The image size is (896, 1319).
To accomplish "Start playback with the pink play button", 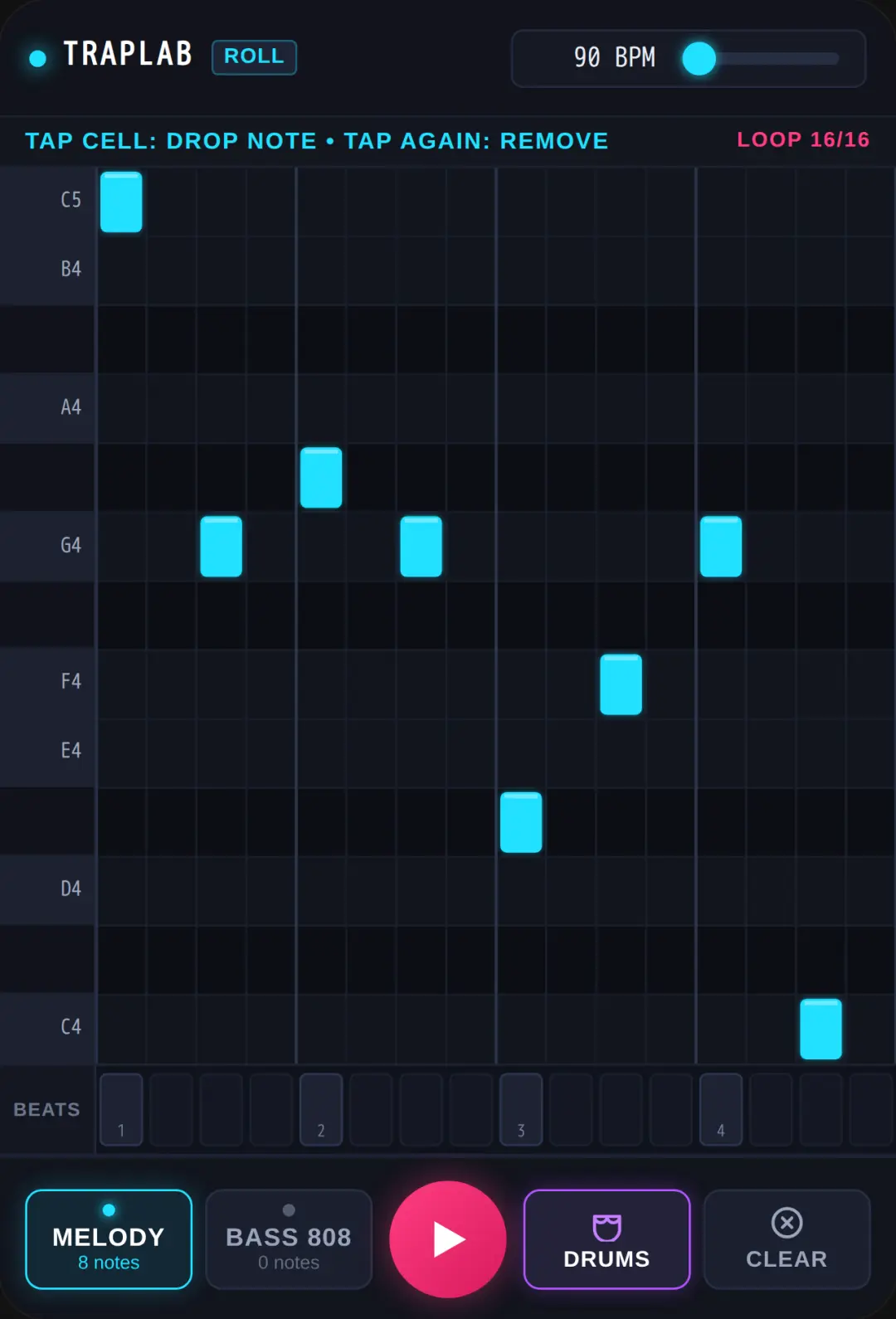I will pyautogui.click(x=448, y=1239).
